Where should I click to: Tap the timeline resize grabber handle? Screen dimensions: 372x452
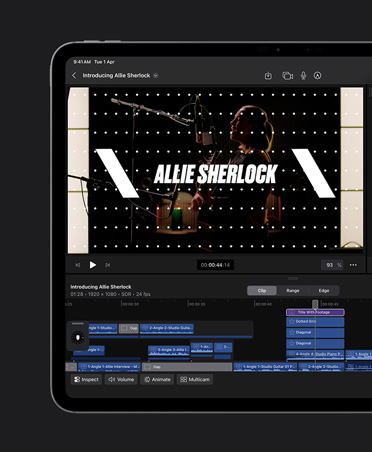[293, 278]
